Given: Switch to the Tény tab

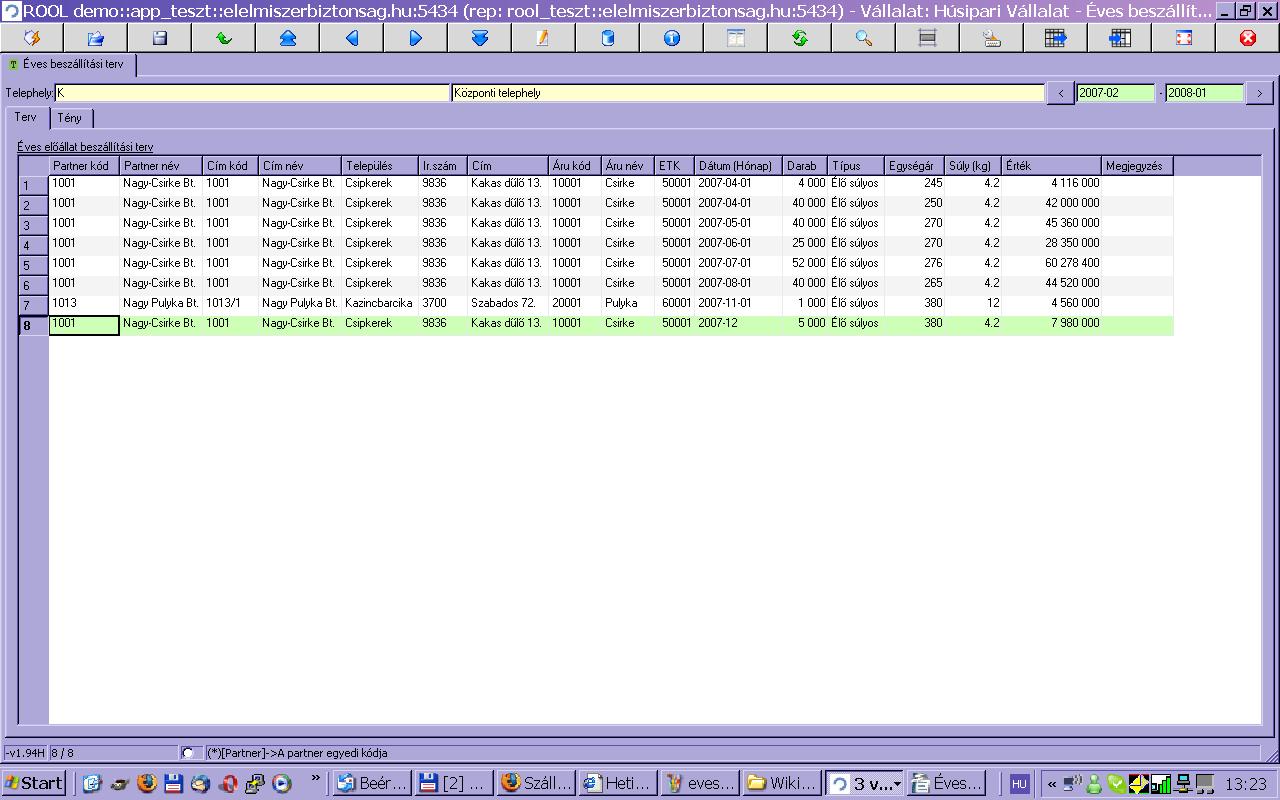Looking at the screenshot, I should tap(69, 118).
